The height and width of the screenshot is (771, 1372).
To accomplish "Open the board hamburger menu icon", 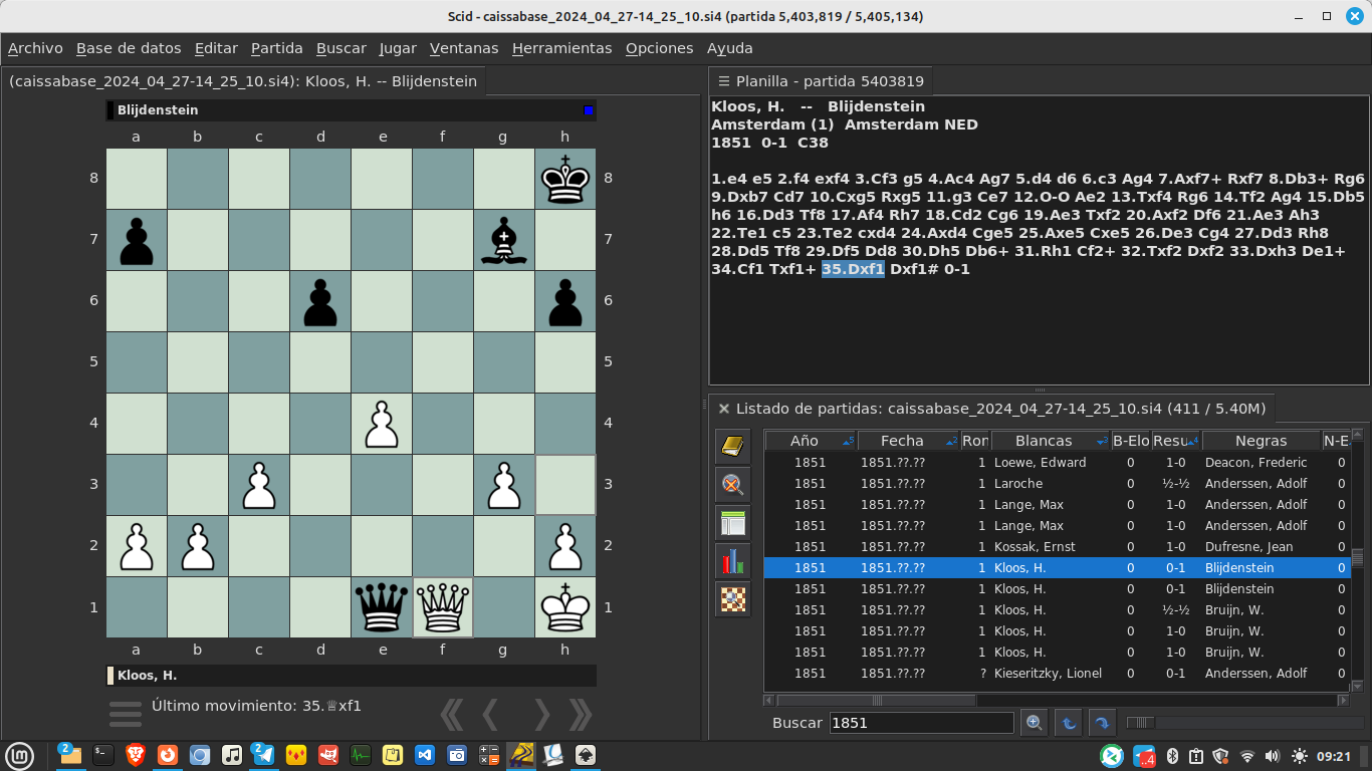I will coord(125,714).
